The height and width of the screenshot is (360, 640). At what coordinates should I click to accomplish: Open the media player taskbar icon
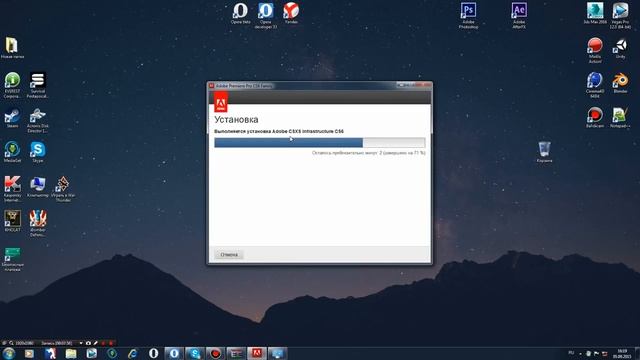tap(29, 353)
